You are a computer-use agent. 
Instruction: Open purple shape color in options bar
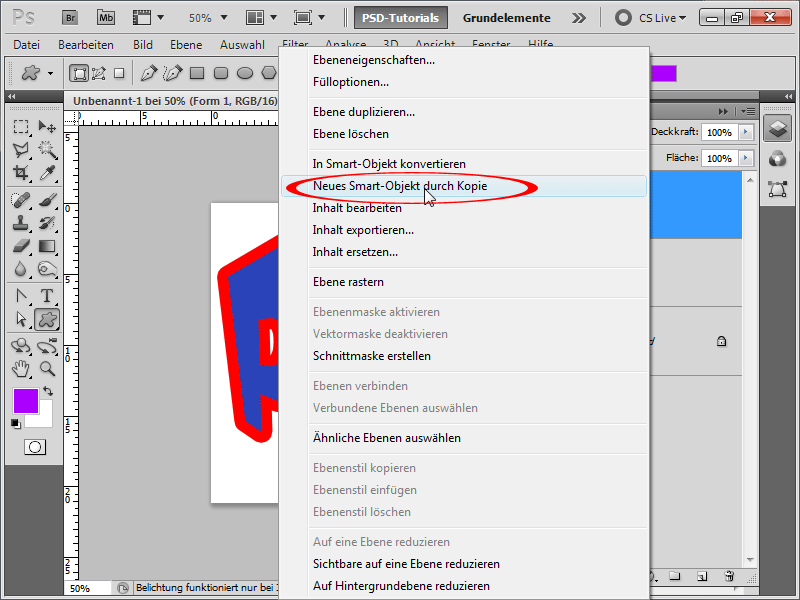[664, 73]
